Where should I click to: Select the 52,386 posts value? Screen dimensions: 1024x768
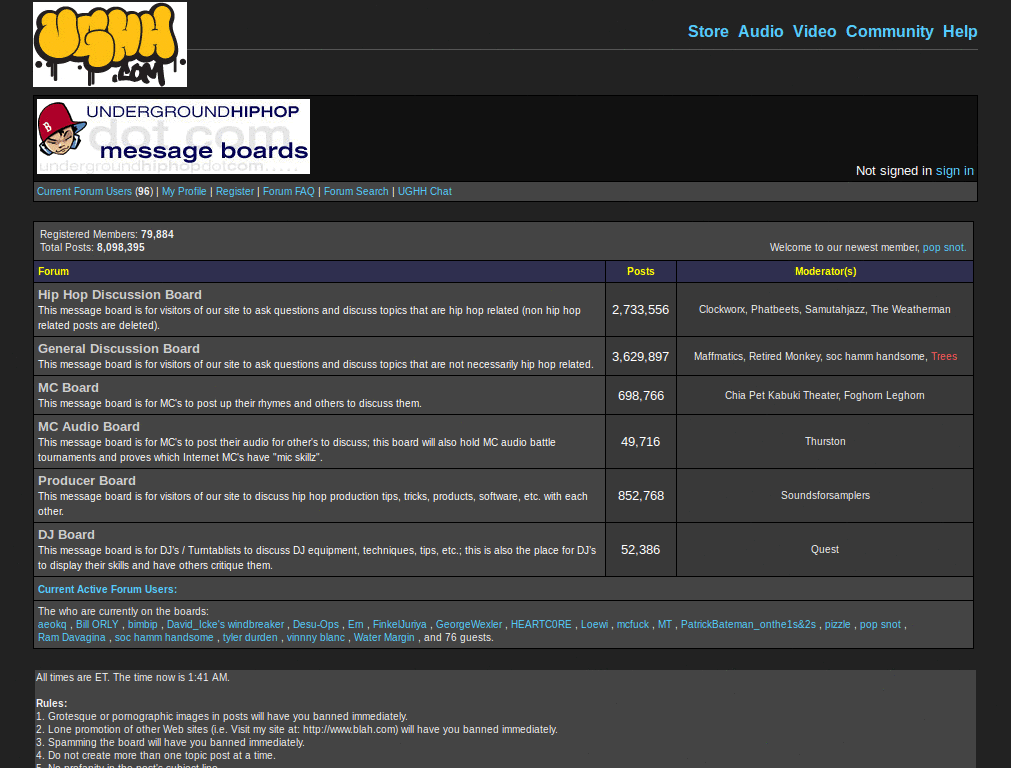pos(641,550)
